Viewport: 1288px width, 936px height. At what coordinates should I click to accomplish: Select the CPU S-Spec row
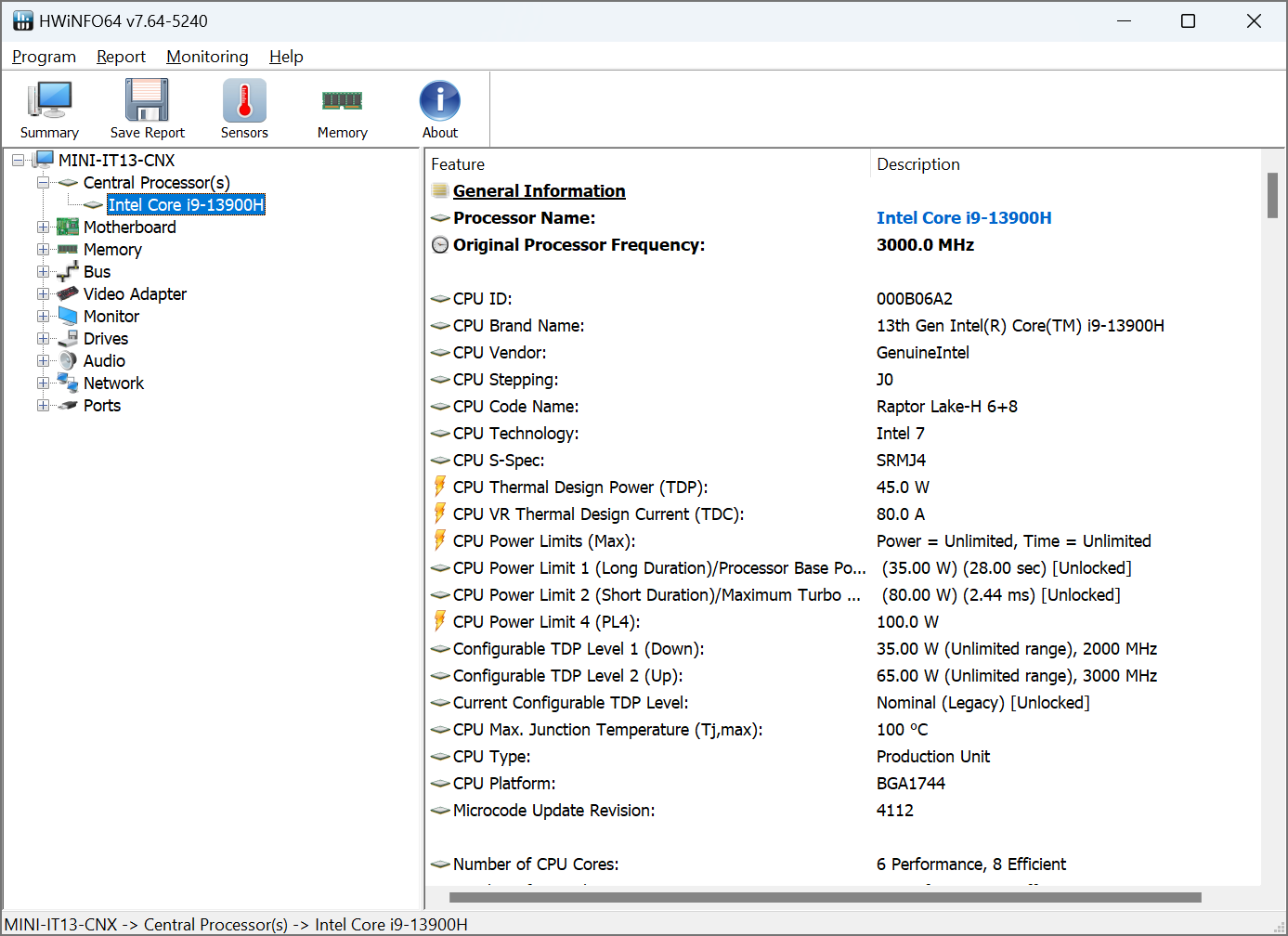(843, 460)
